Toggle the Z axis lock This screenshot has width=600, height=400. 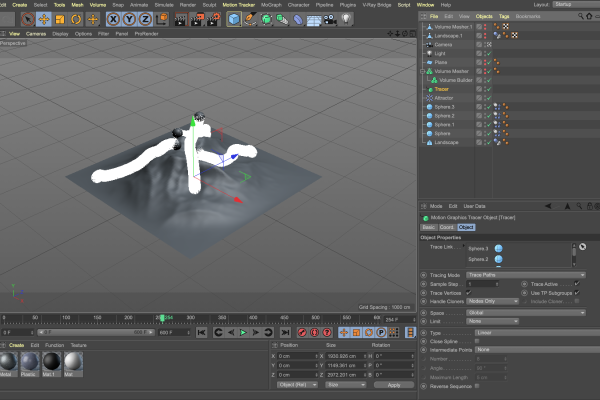pos(145,19)
